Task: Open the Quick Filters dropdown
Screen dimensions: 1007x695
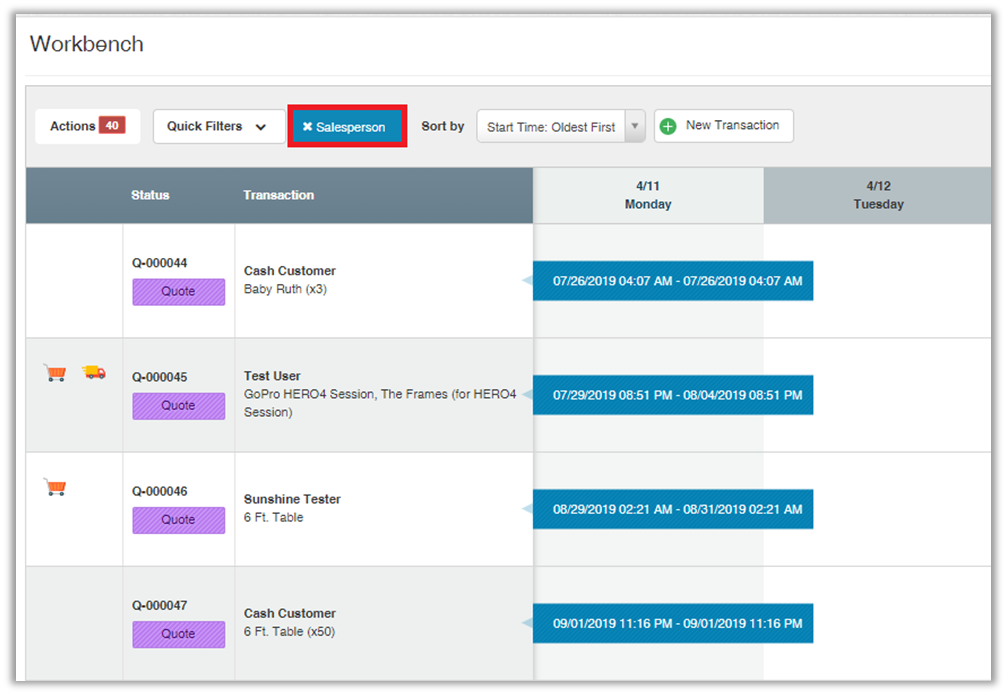Action: tap(218, 127)
